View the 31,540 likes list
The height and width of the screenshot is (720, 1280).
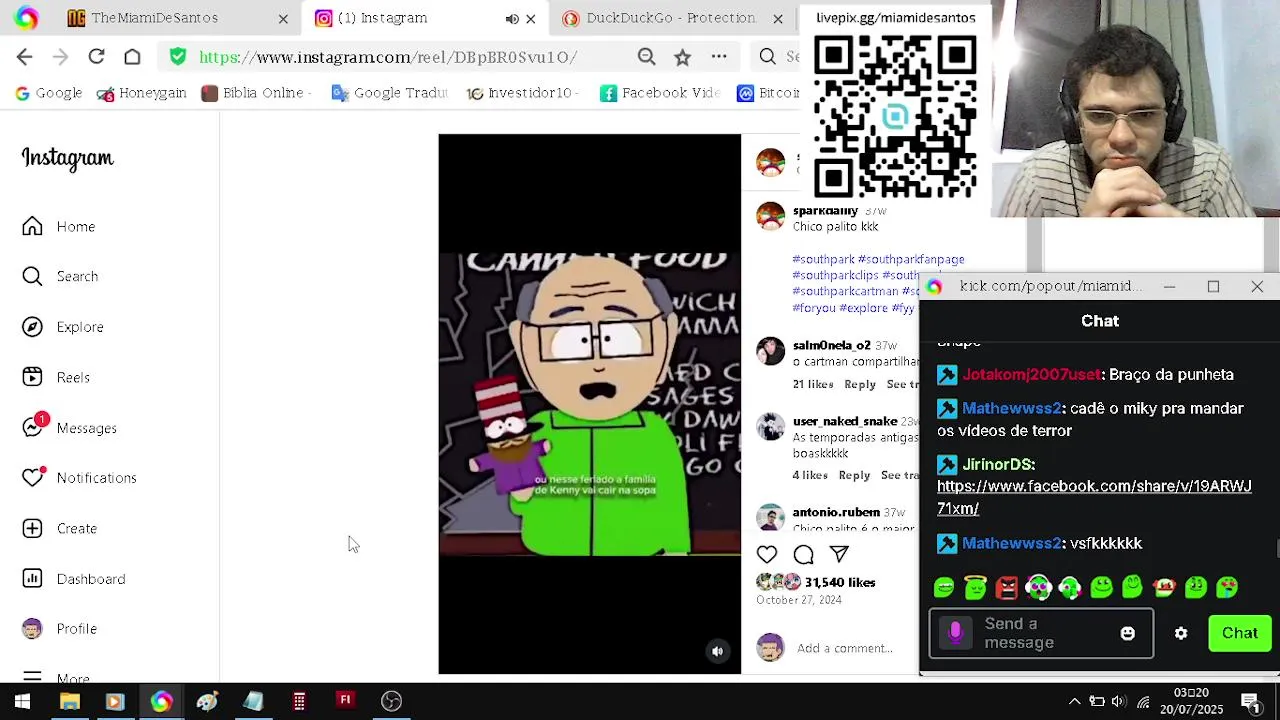coord(840,583)
